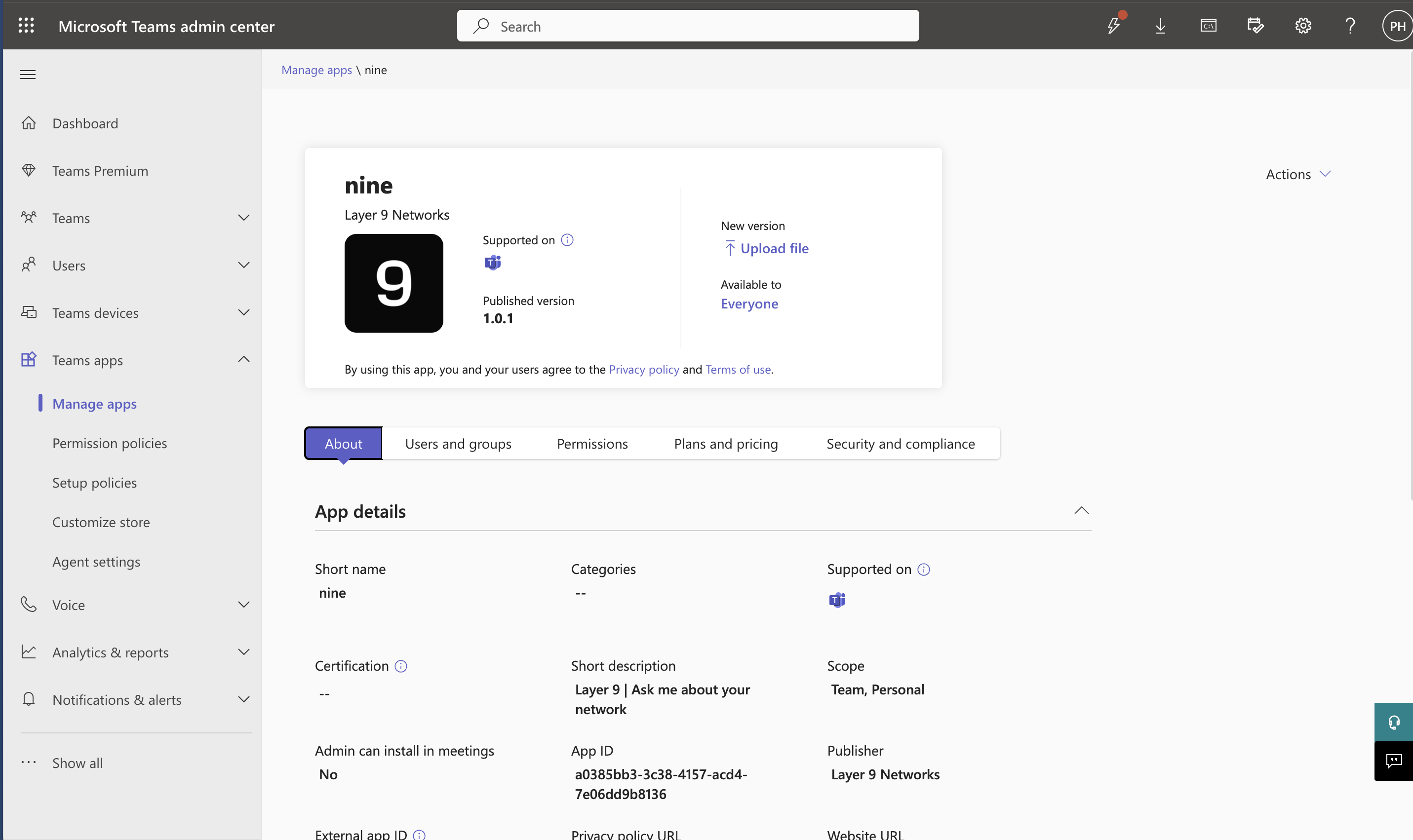Click Teams Premium diamond icon
The width and height of the screenshot is (1413, 840).
click(x=28, y=170)
